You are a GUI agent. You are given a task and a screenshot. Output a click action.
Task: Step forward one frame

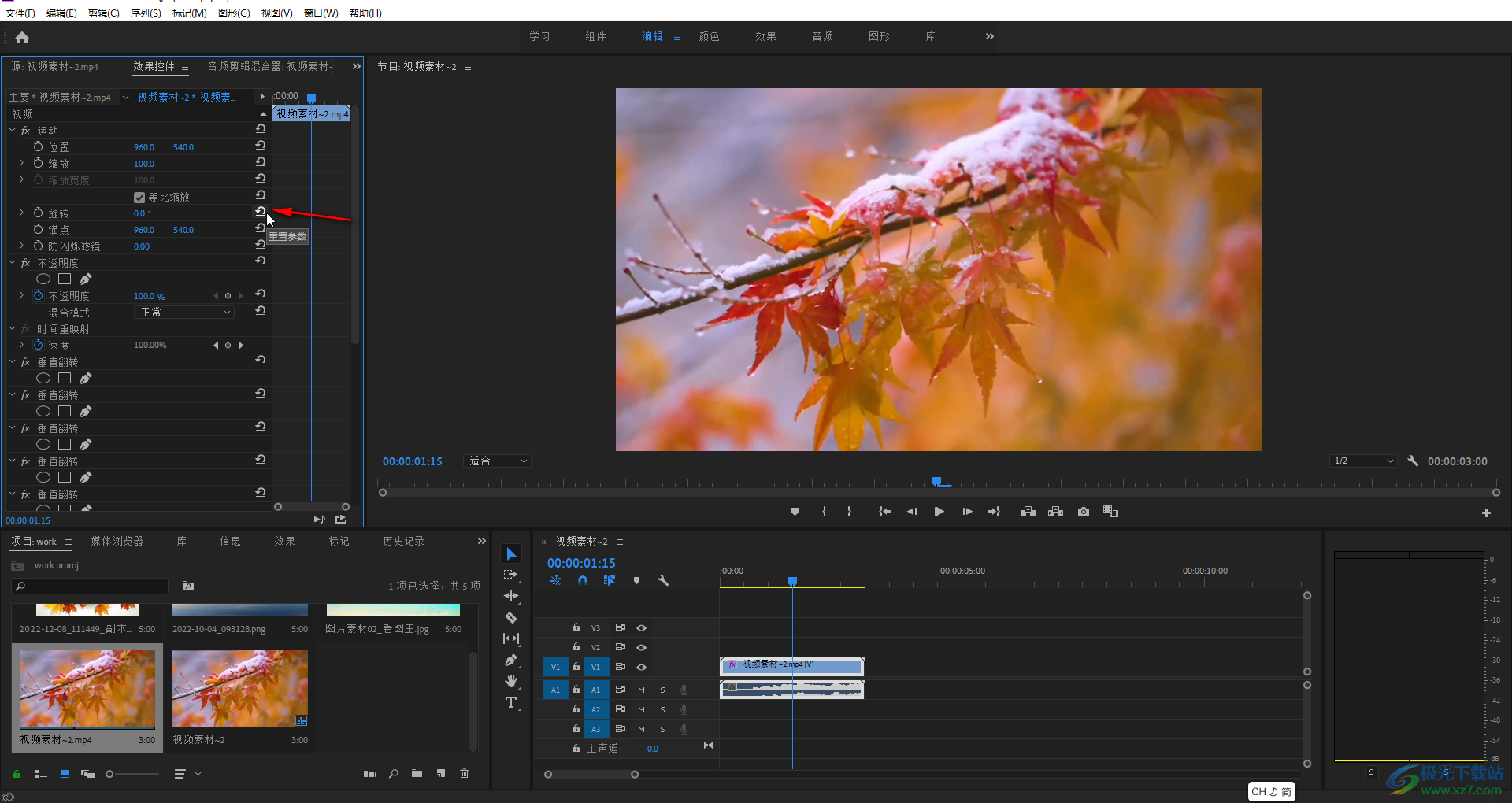pos(967,512)
